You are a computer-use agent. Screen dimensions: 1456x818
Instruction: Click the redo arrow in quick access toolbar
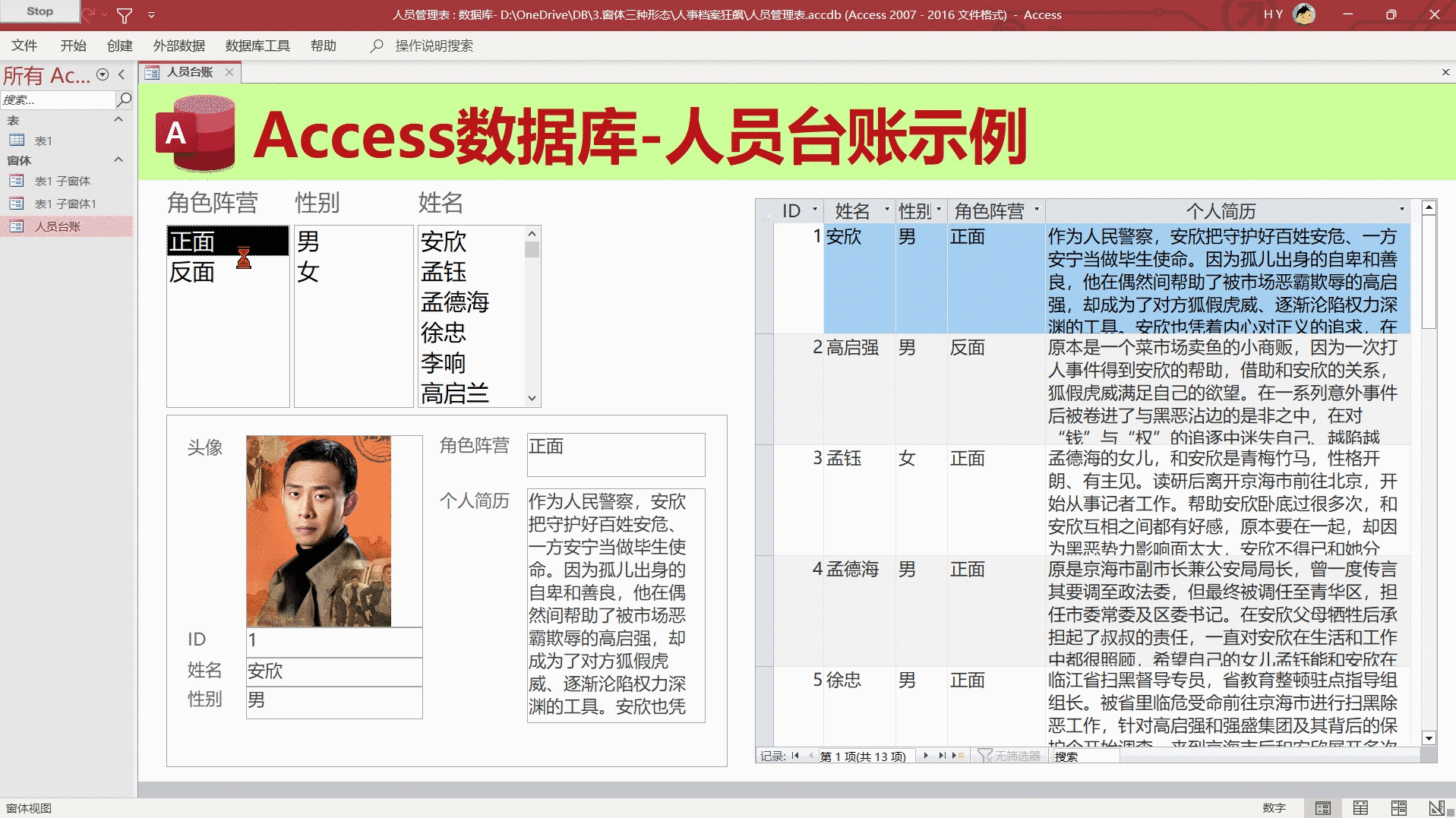pyautogui.click(x=90, y=14)
